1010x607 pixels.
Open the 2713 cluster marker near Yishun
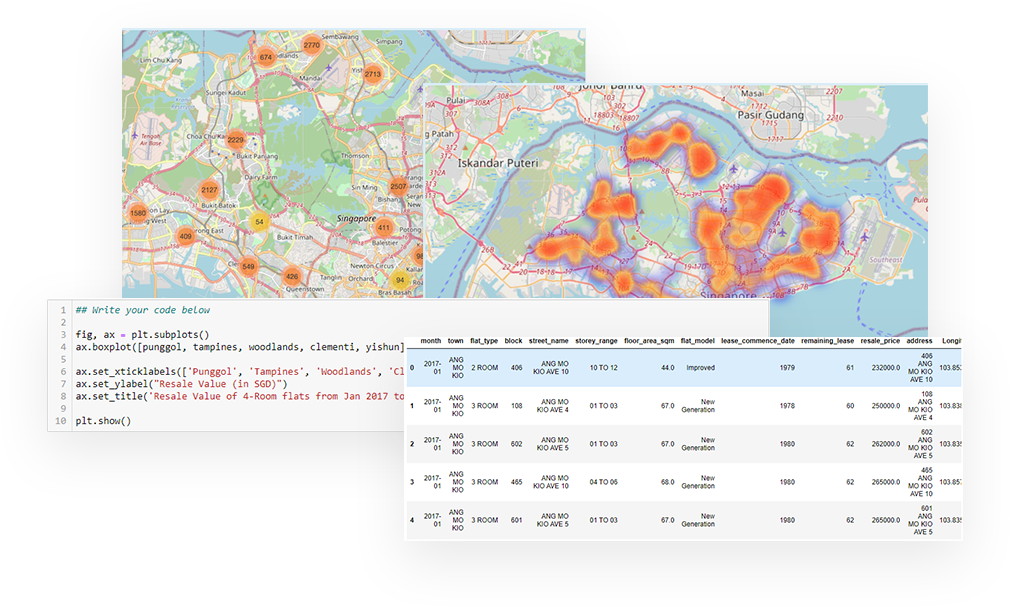pos(373,74)
